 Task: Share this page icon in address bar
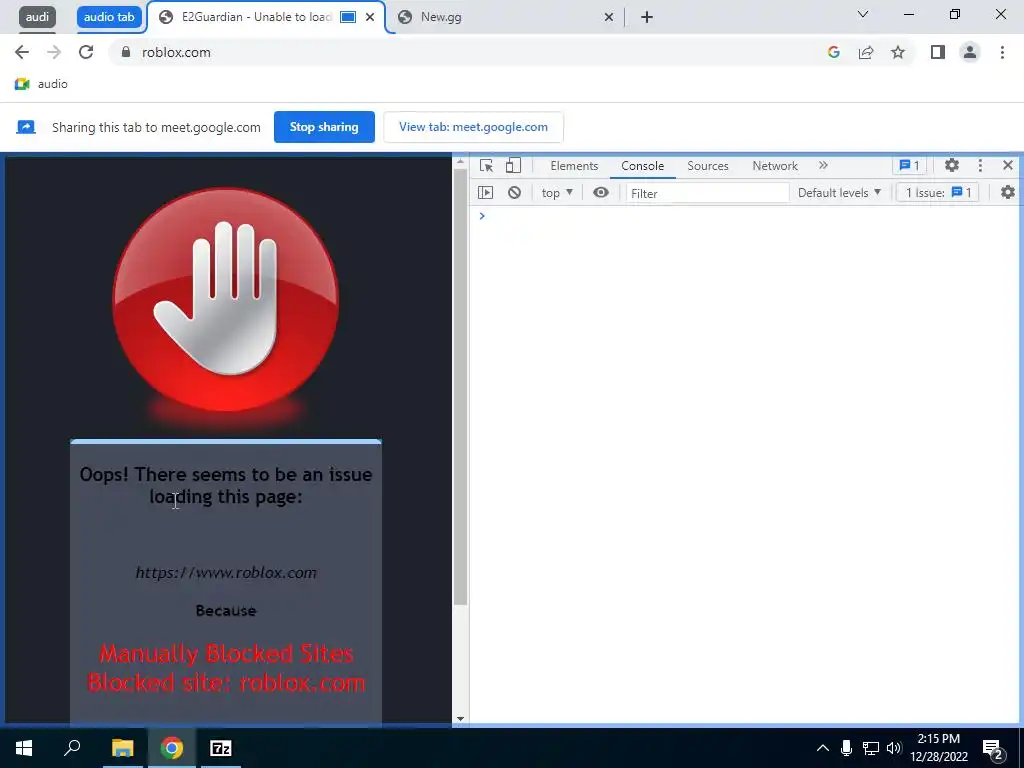tap(866, 52)
